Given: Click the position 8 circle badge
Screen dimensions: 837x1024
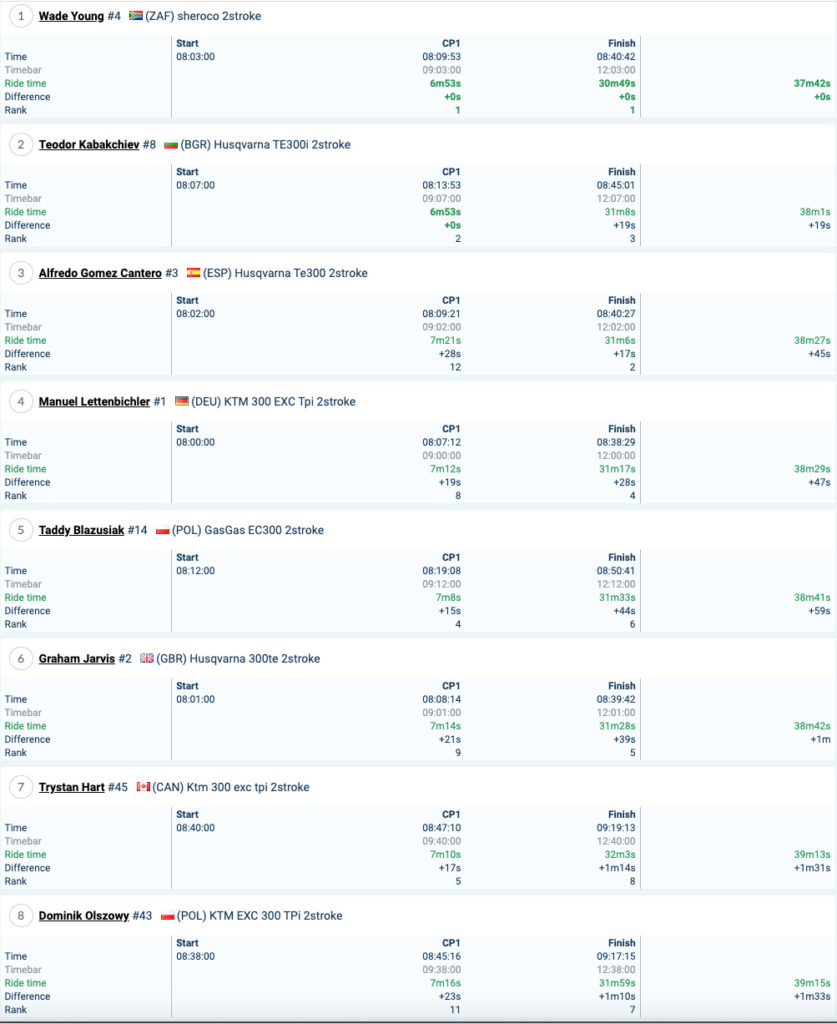Looking at the screenshot, I should pos(20,916).
